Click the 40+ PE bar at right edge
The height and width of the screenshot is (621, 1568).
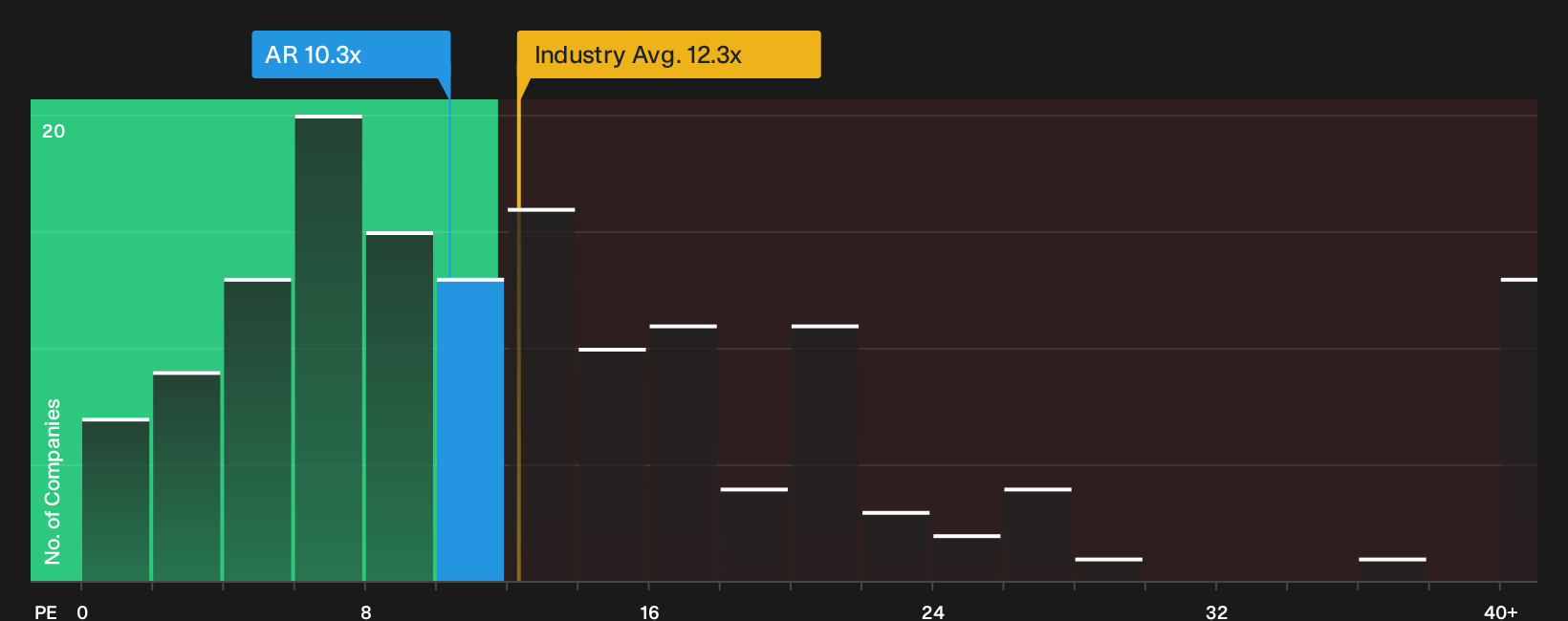(1519, 429)
